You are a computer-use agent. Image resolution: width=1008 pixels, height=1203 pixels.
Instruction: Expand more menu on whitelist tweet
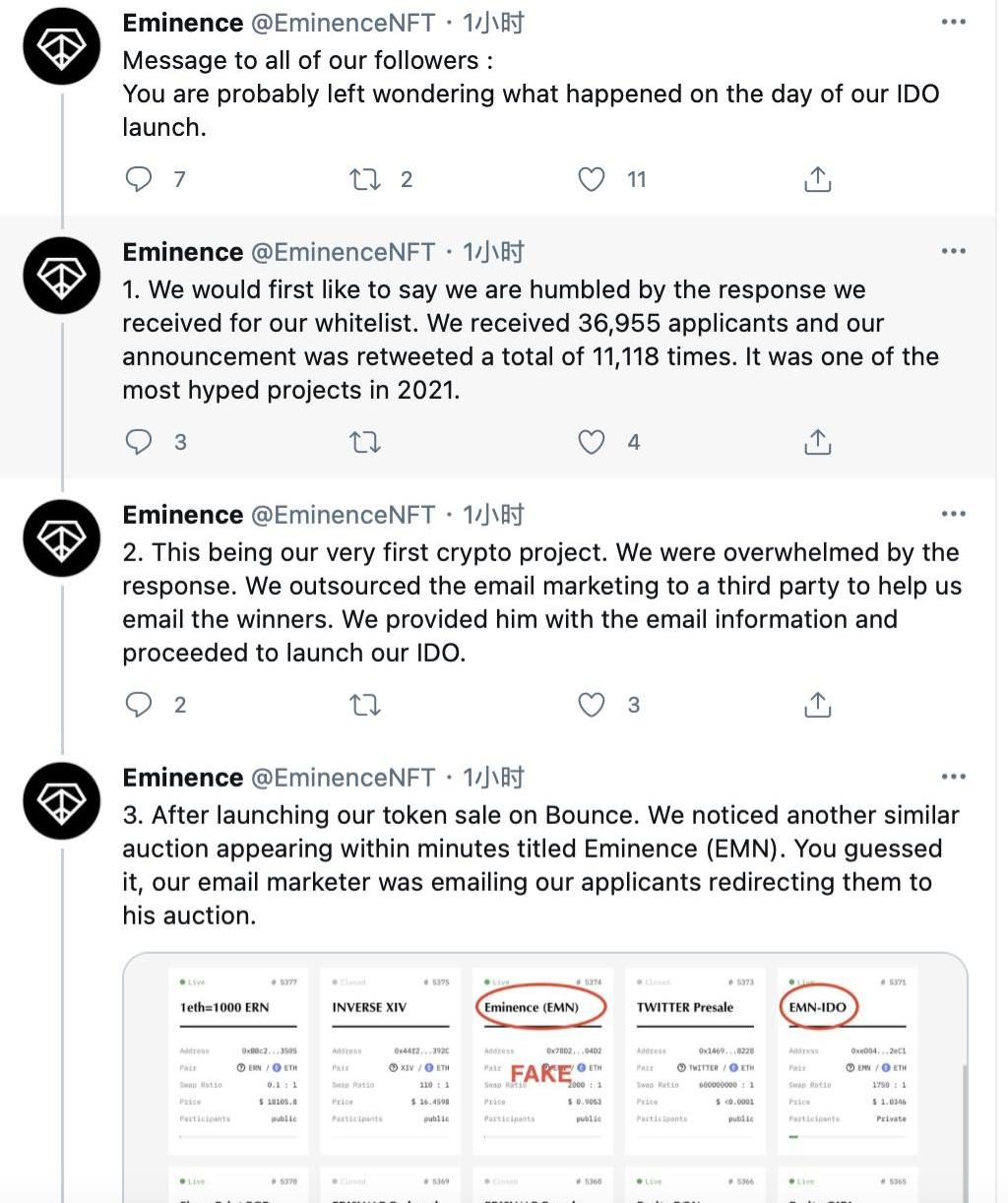[x=953, y=252]
